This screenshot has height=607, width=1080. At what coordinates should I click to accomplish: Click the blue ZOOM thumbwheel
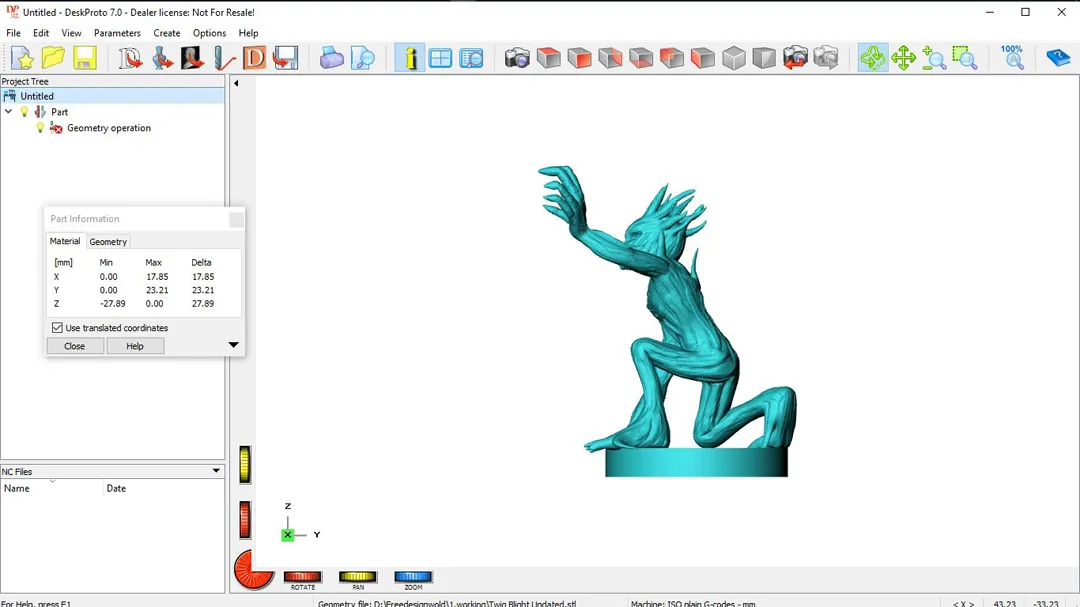(413, 577)
